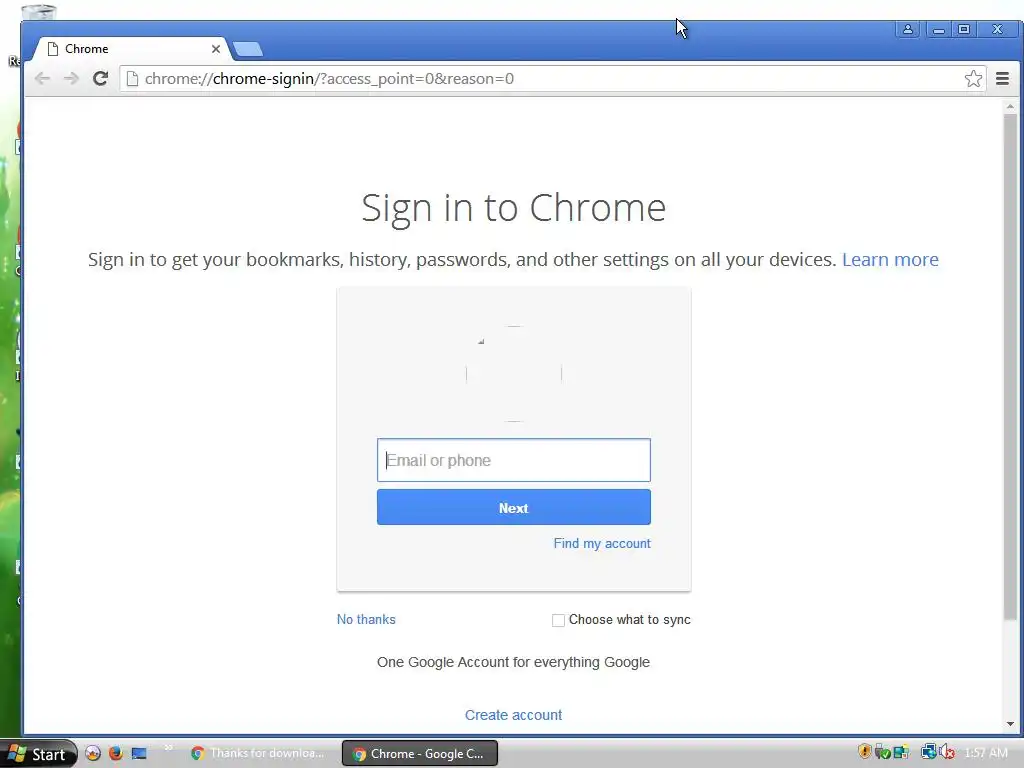Bookmark this page with the star icon
This screenshot has width=1024, height=768.
coord(973,78)
